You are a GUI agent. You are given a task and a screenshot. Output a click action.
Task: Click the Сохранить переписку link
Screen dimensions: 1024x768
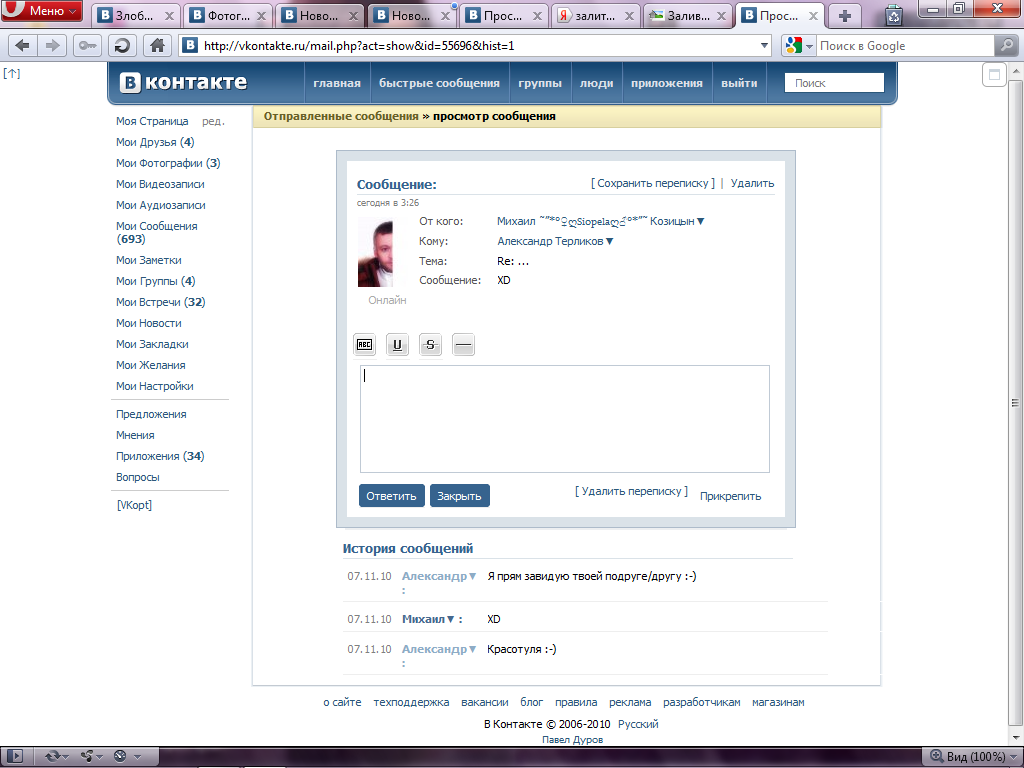pos(652,184)
